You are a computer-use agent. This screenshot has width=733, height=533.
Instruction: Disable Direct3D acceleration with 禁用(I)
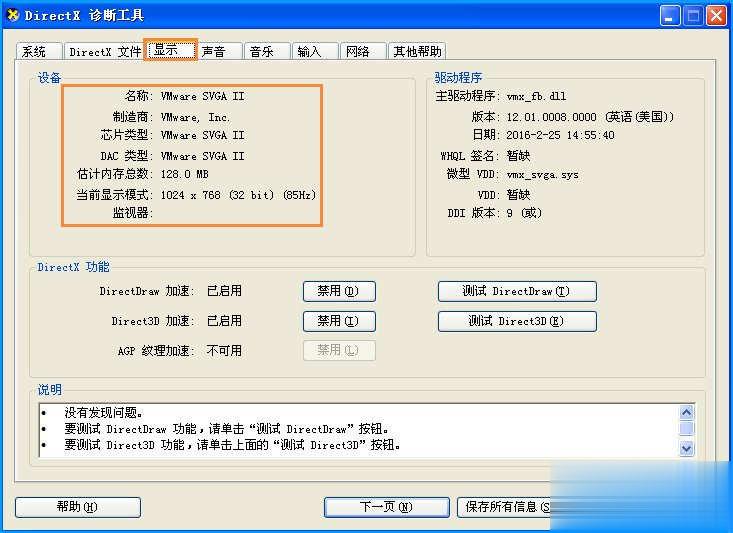pyautogui.click(x=339, y=321)
